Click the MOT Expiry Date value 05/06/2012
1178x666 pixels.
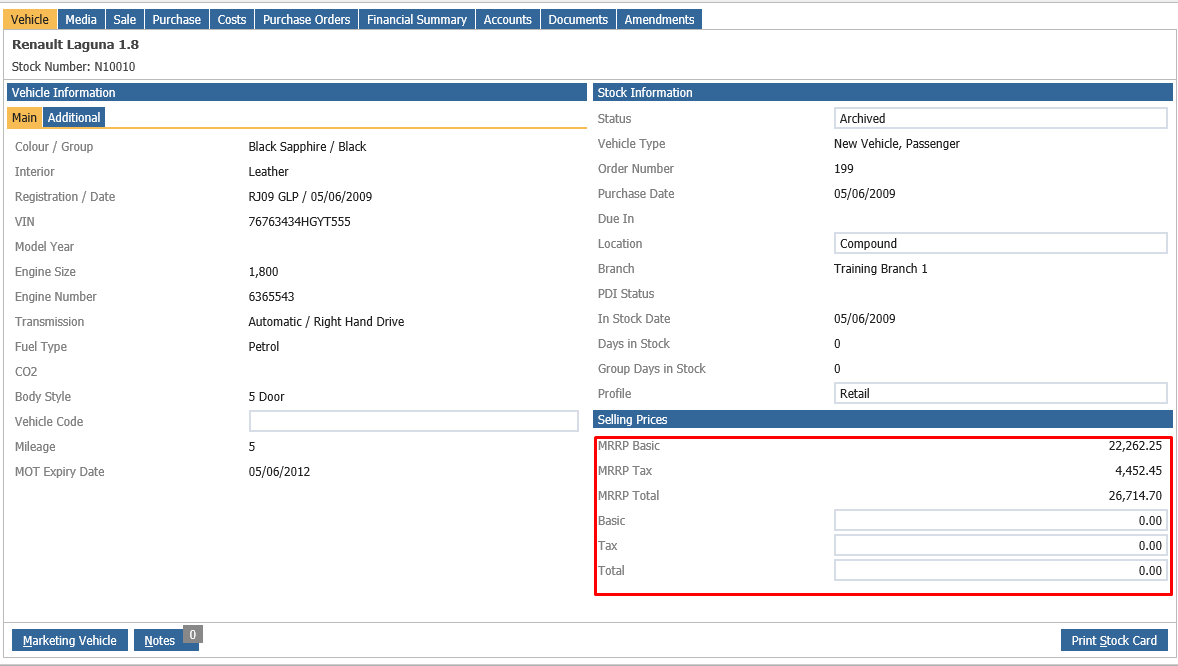tap(279, 472)
